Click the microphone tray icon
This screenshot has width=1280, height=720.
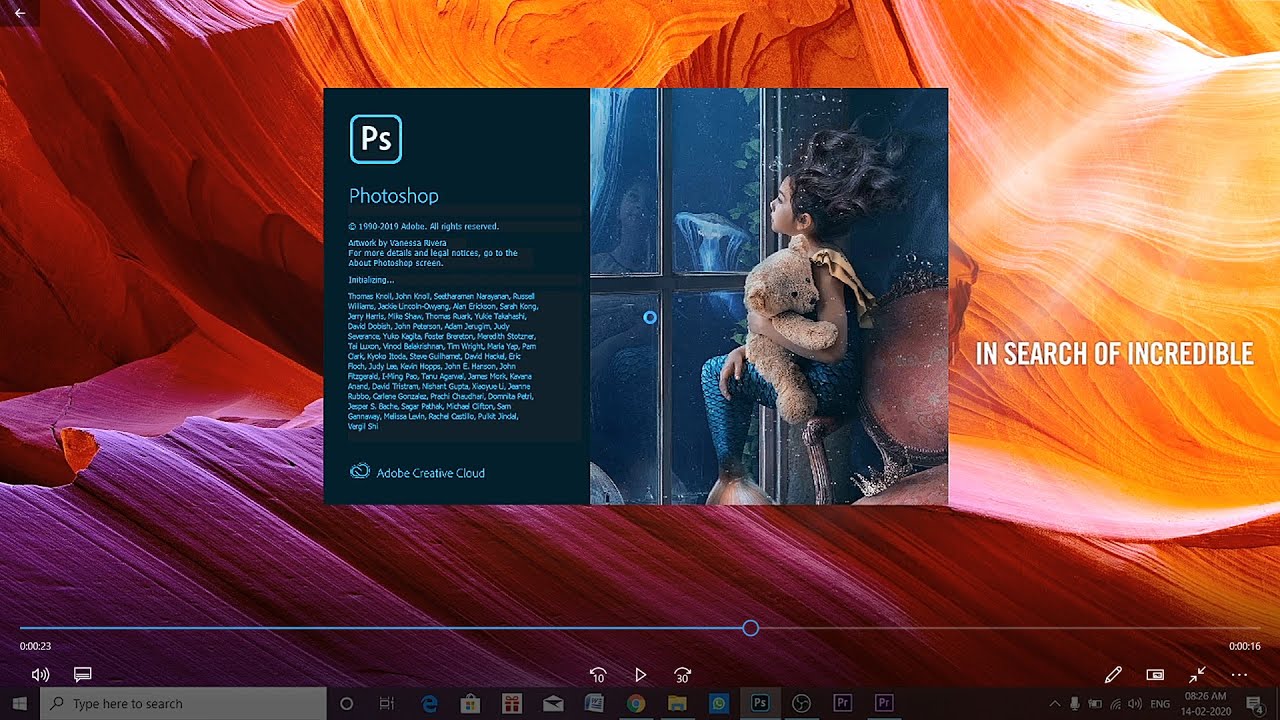tap(1075, 704)
